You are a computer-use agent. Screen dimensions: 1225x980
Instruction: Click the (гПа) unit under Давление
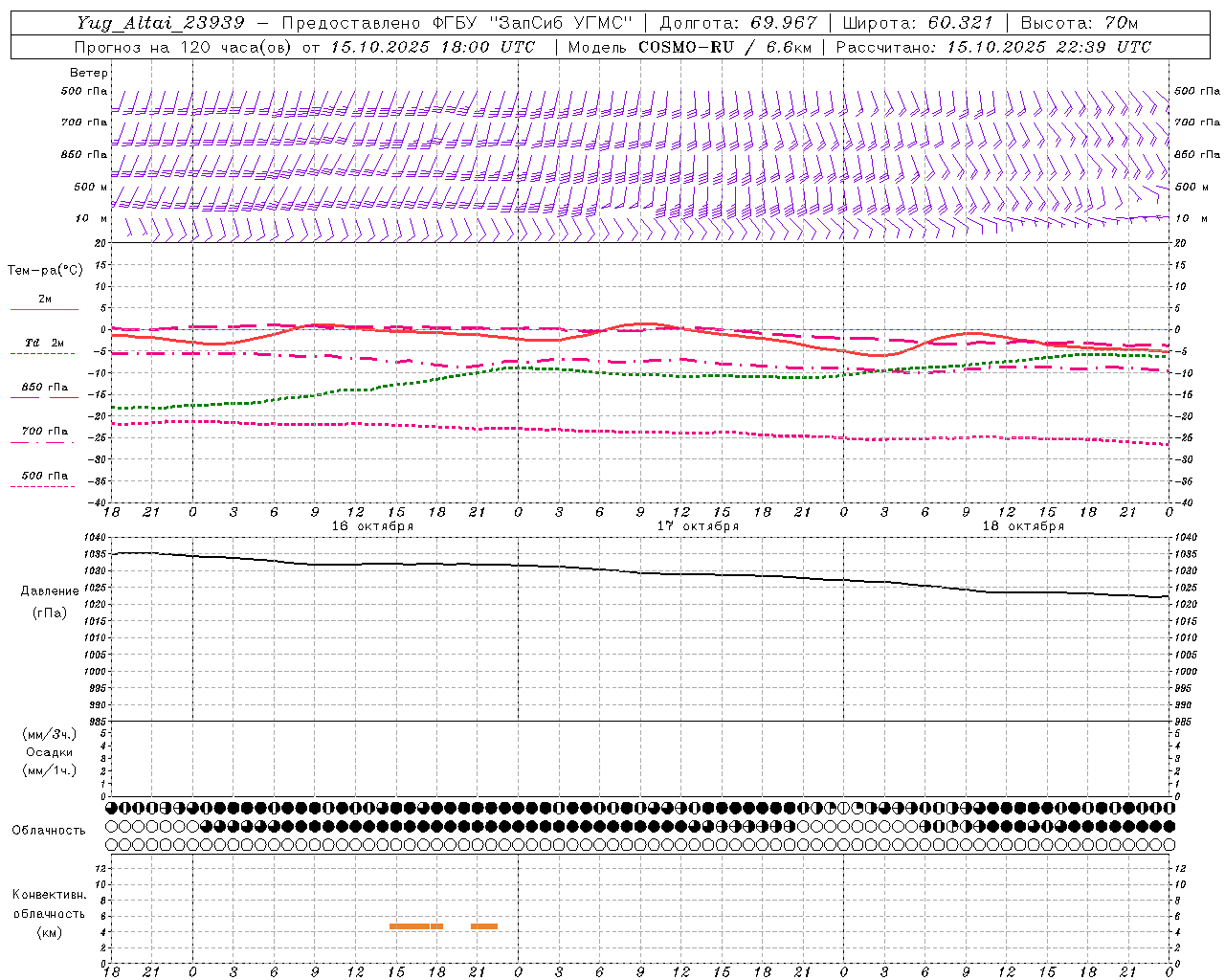pos(50,612)
